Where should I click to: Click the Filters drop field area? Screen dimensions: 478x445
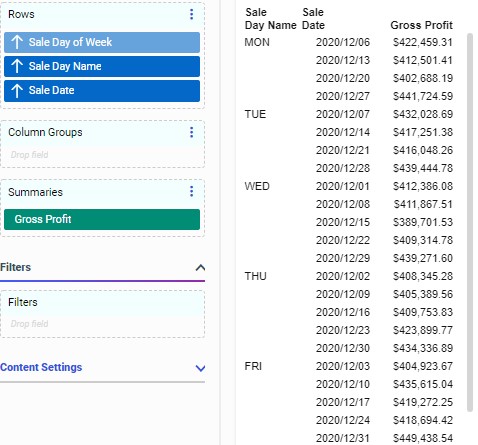point(102,324)
